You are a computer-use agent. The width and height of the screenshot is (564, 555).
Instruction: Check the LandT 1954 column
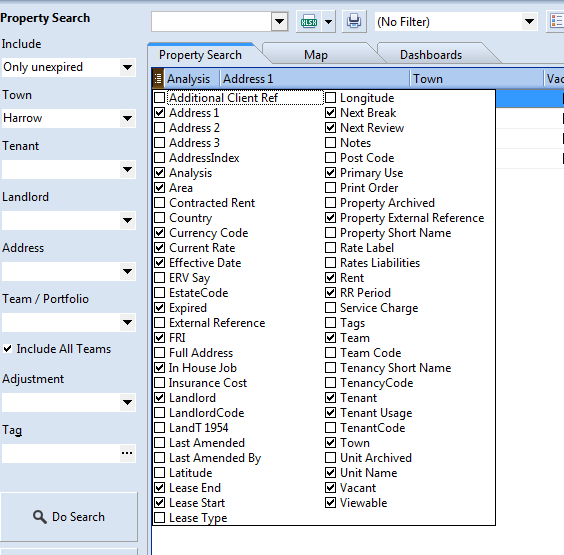tap(160, 428)
